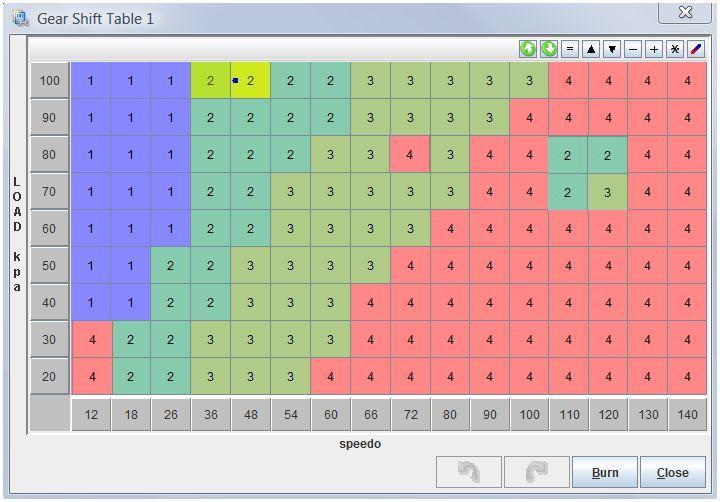
Task: Click the Close button
Action: (x=673, y=472)
